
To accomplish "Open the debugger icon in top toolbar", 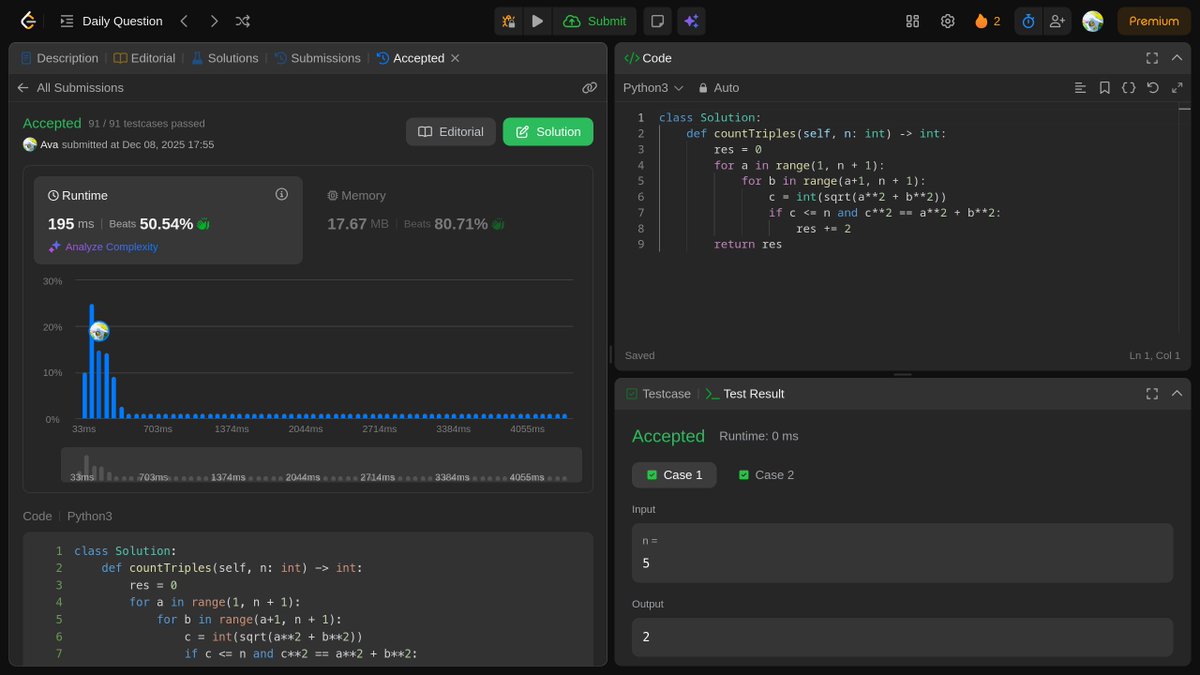I will click(509, 21).
